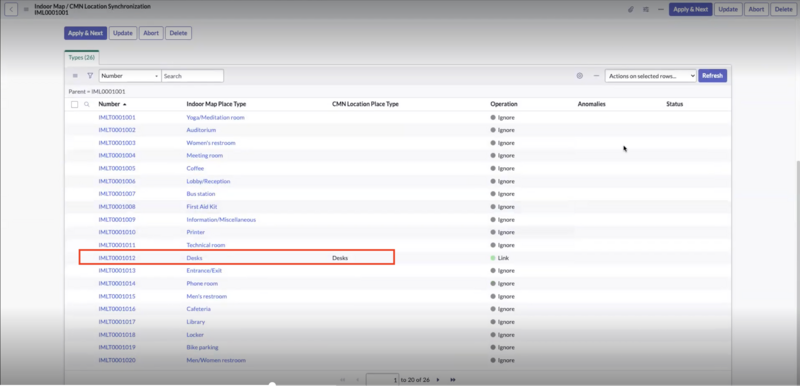Open Entrance/Exit place type link

(x=204, y=271)
